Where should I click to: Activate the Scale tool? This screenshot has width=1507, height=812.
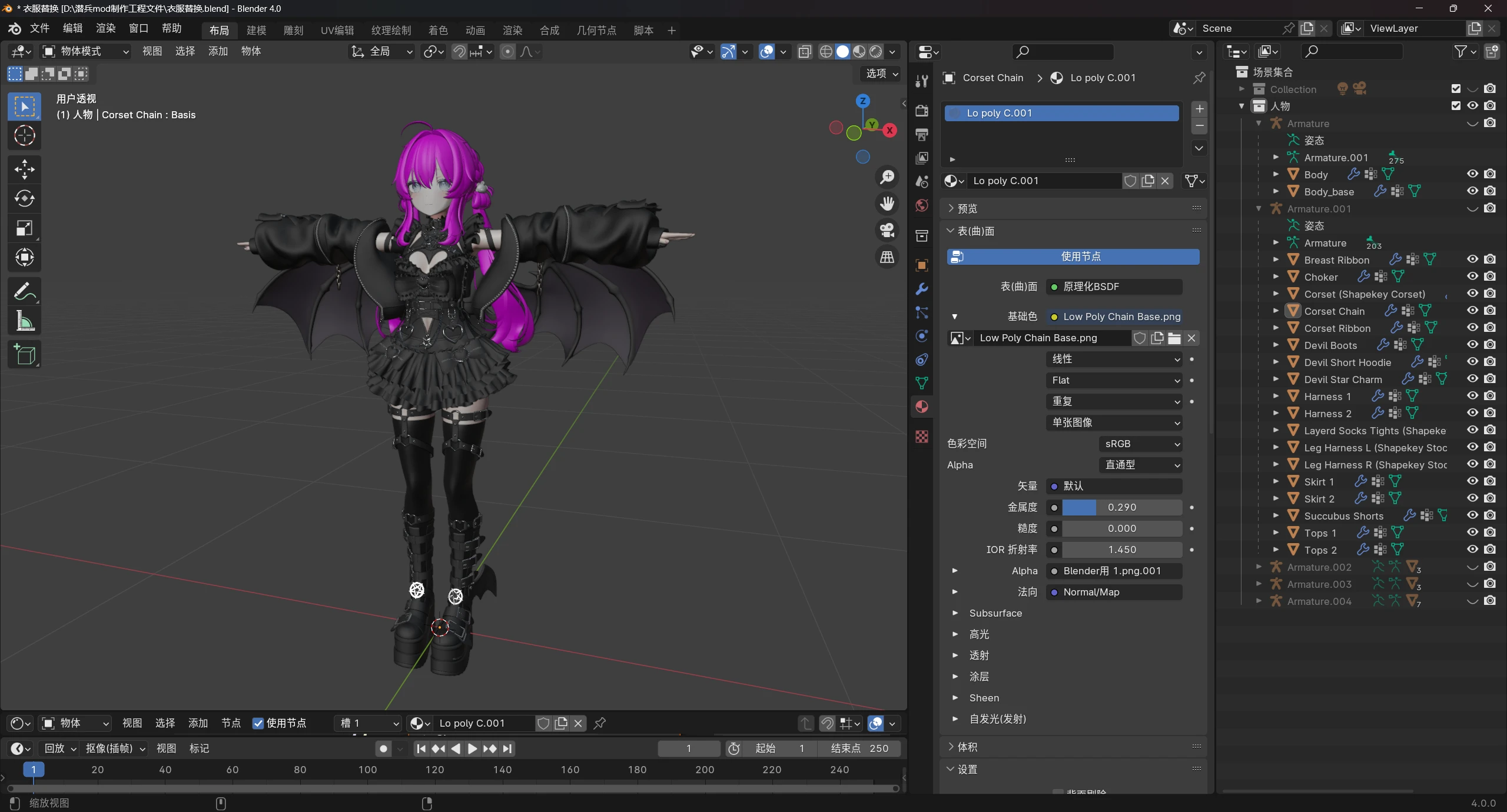click(x=24, y=228)
